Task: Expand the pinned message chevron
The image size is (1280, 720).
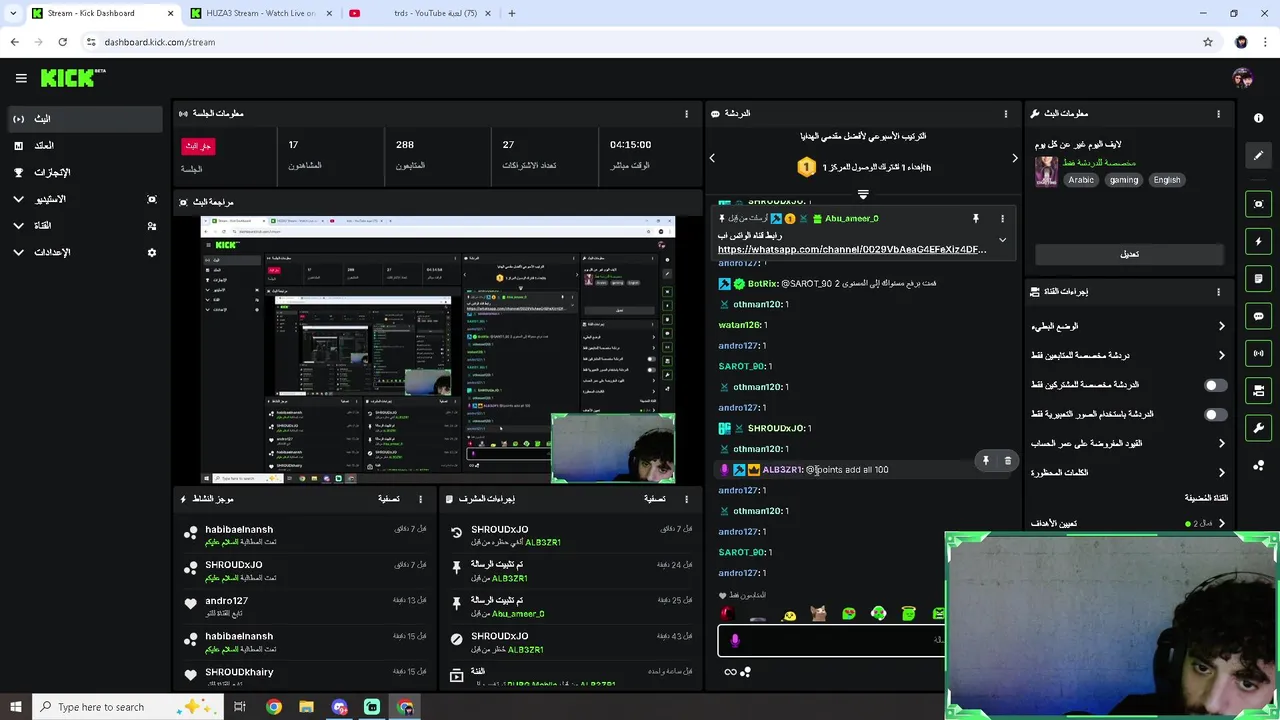Action: tap(1002, 240)
